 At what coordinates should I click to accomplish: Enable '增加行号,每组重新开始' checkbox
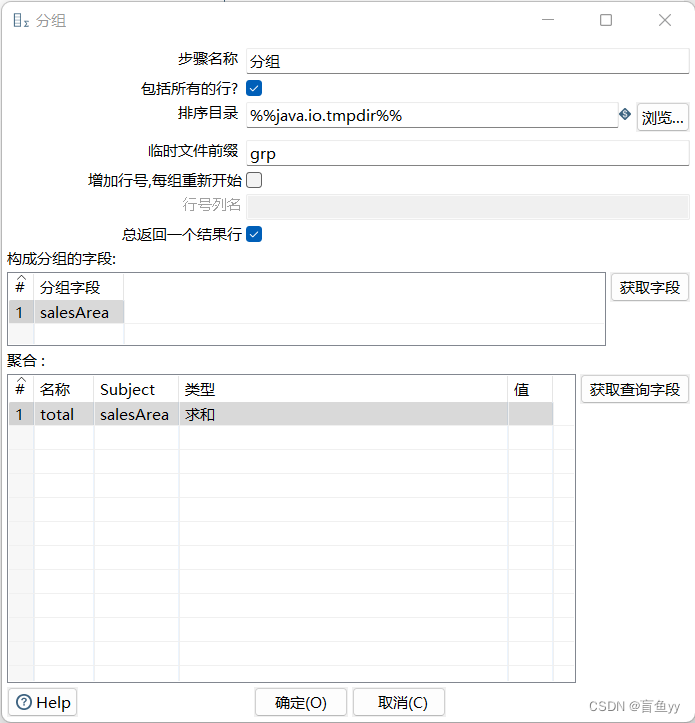254,180
